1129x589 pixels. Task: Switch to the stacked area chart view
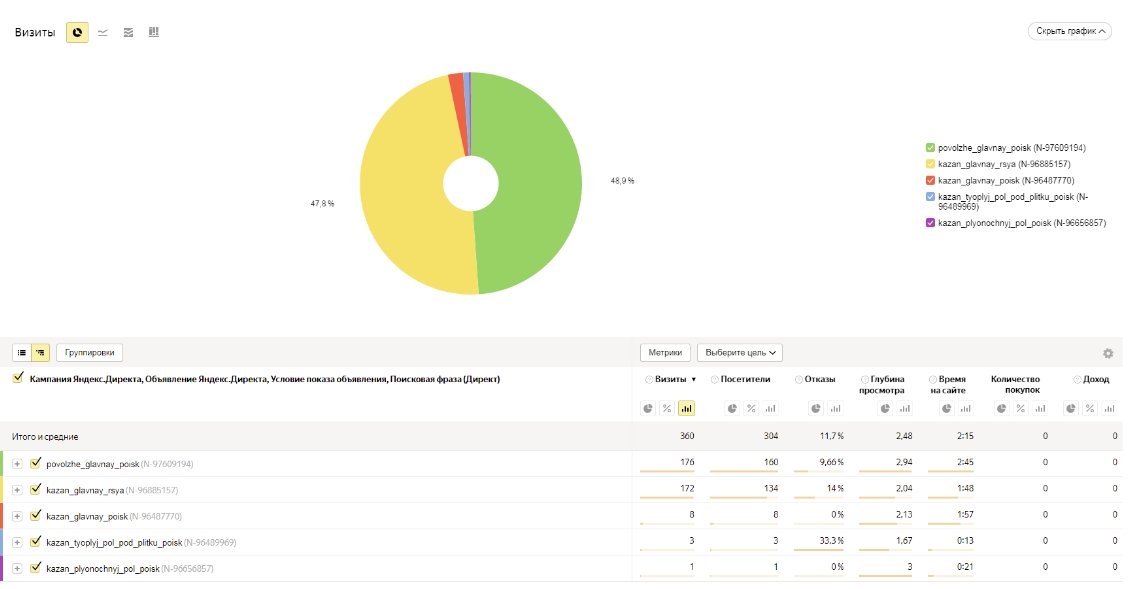(128, 33)
